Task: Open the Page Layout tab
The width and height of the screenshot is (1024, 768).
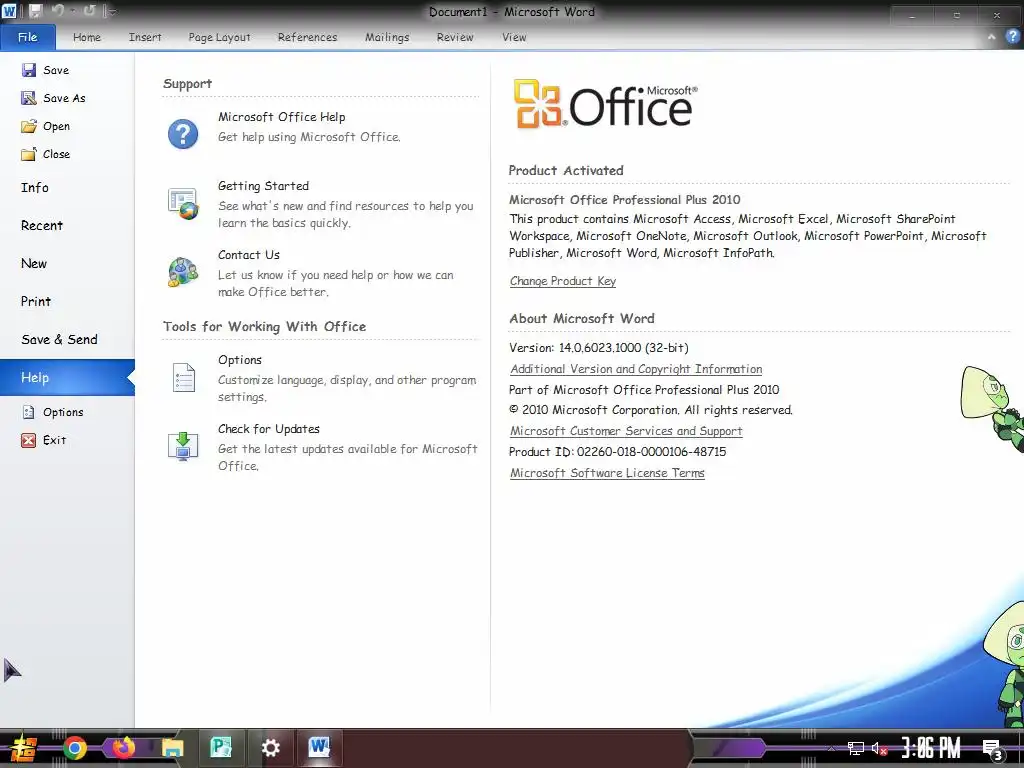Action: click(219, 37)
